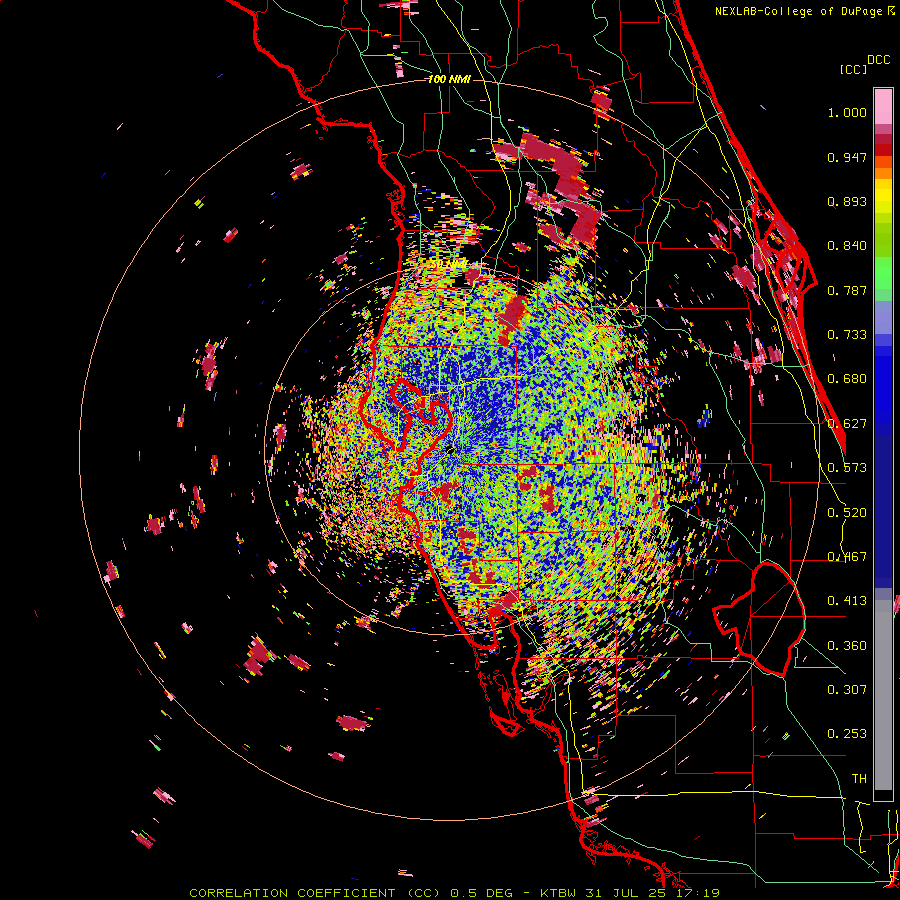Click the 0.573 scale label
Screen dimensions: 900x900
point(847,468)
